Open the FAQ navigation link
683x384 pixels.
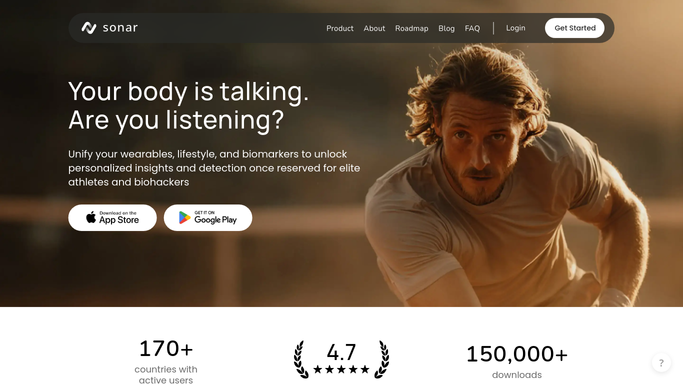(472, 28)
